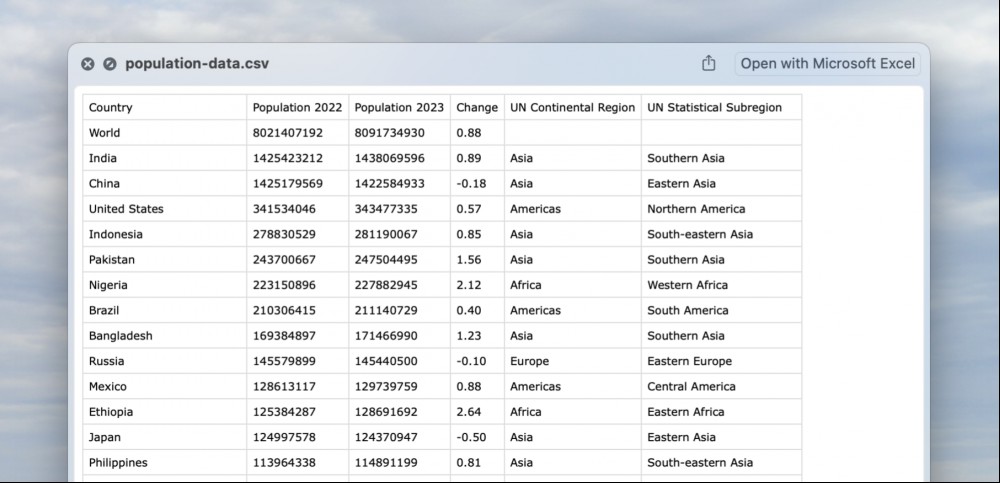Screen dimensions: 1000x483
Task: Click the value 243700667
Action: (x=284, y=260)
